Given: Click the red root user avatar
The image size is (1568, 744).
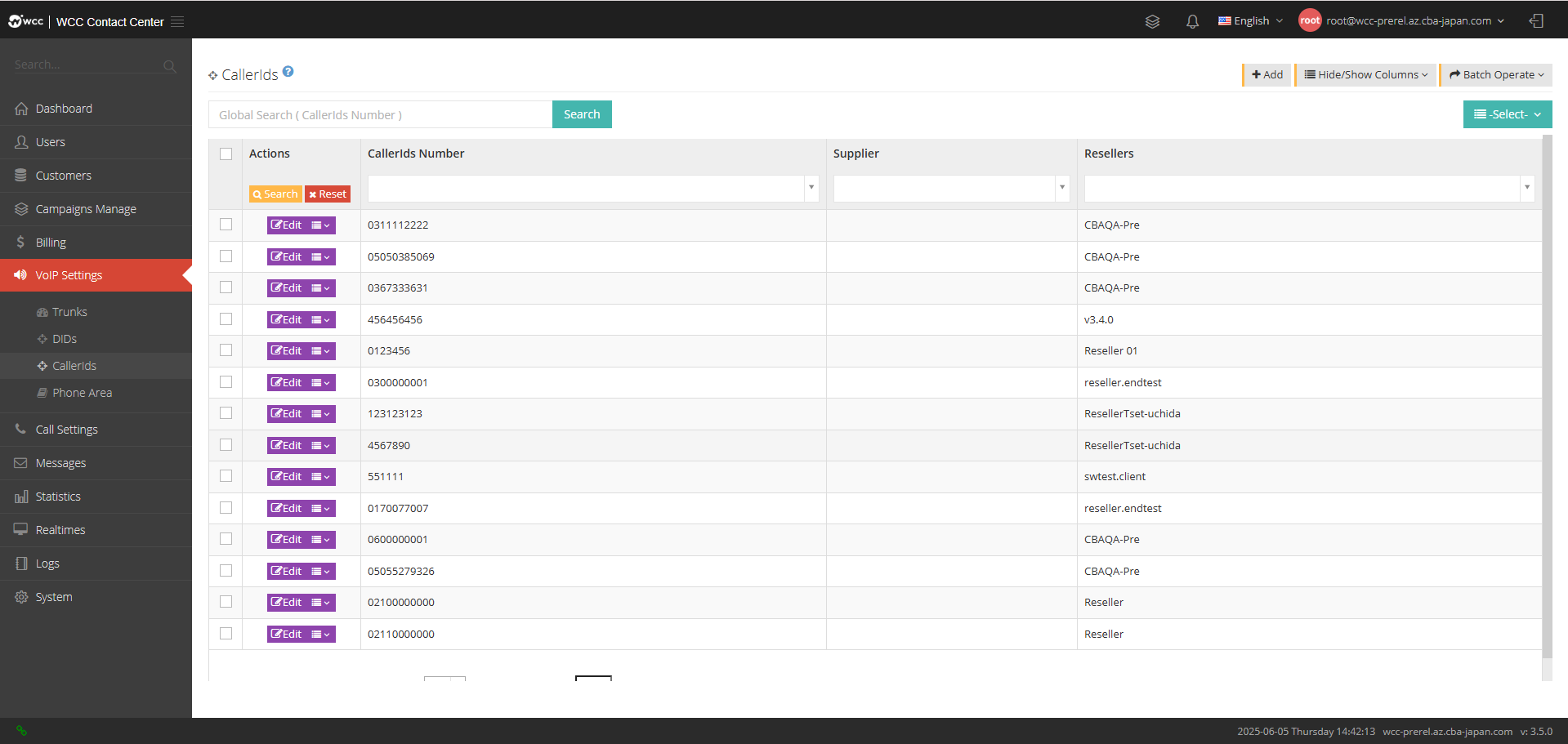Looking at the screenshot, I should point(1310,20).
